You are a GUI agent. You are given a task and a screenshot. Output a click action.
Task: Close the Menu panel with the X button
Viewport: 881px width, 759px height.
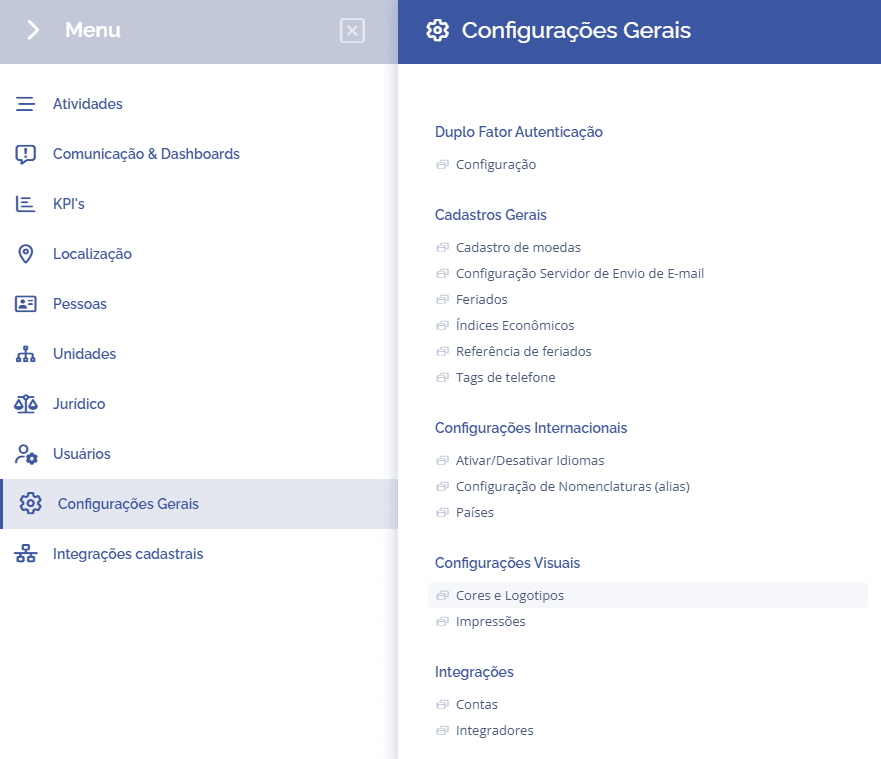(x=352, y=30)
